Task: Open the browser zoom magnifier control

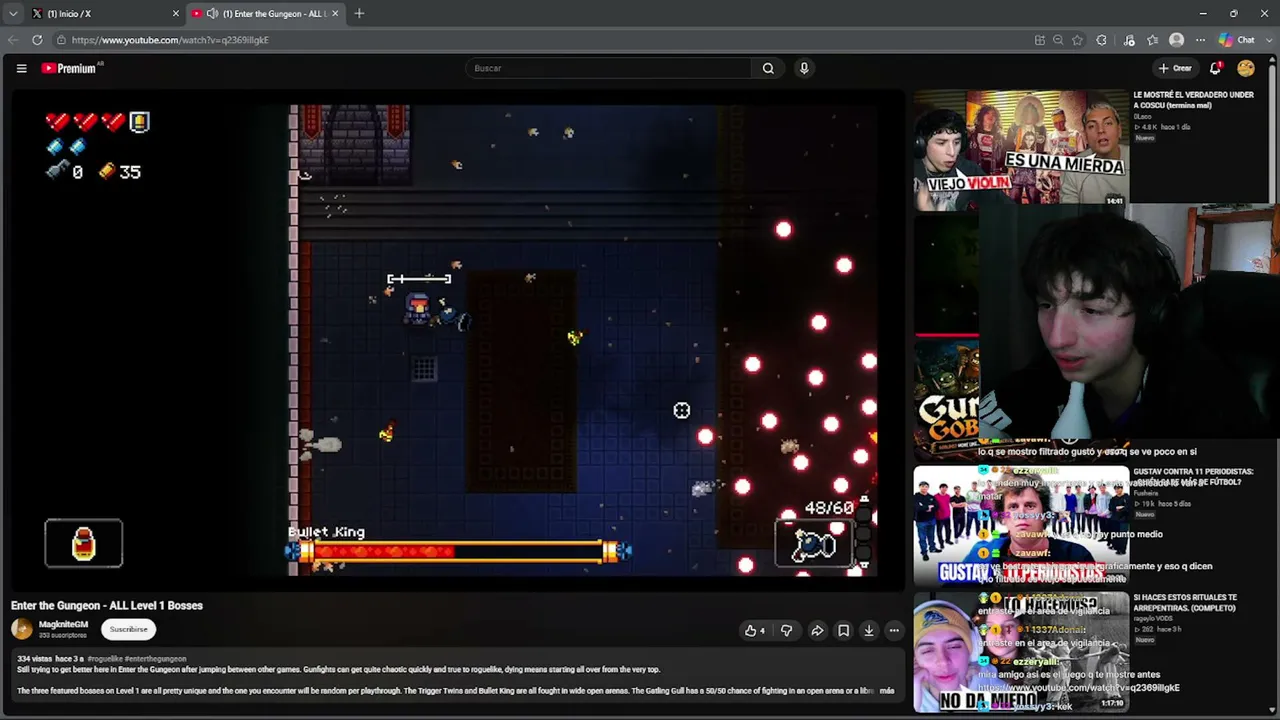Action: coord(1058,40)
